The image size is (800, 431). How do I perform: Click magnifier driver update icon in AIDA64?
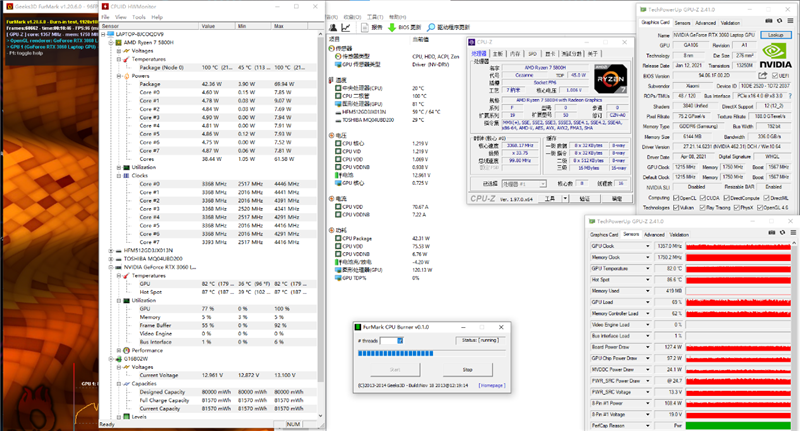pyautogui.click(x=431, y=28)
